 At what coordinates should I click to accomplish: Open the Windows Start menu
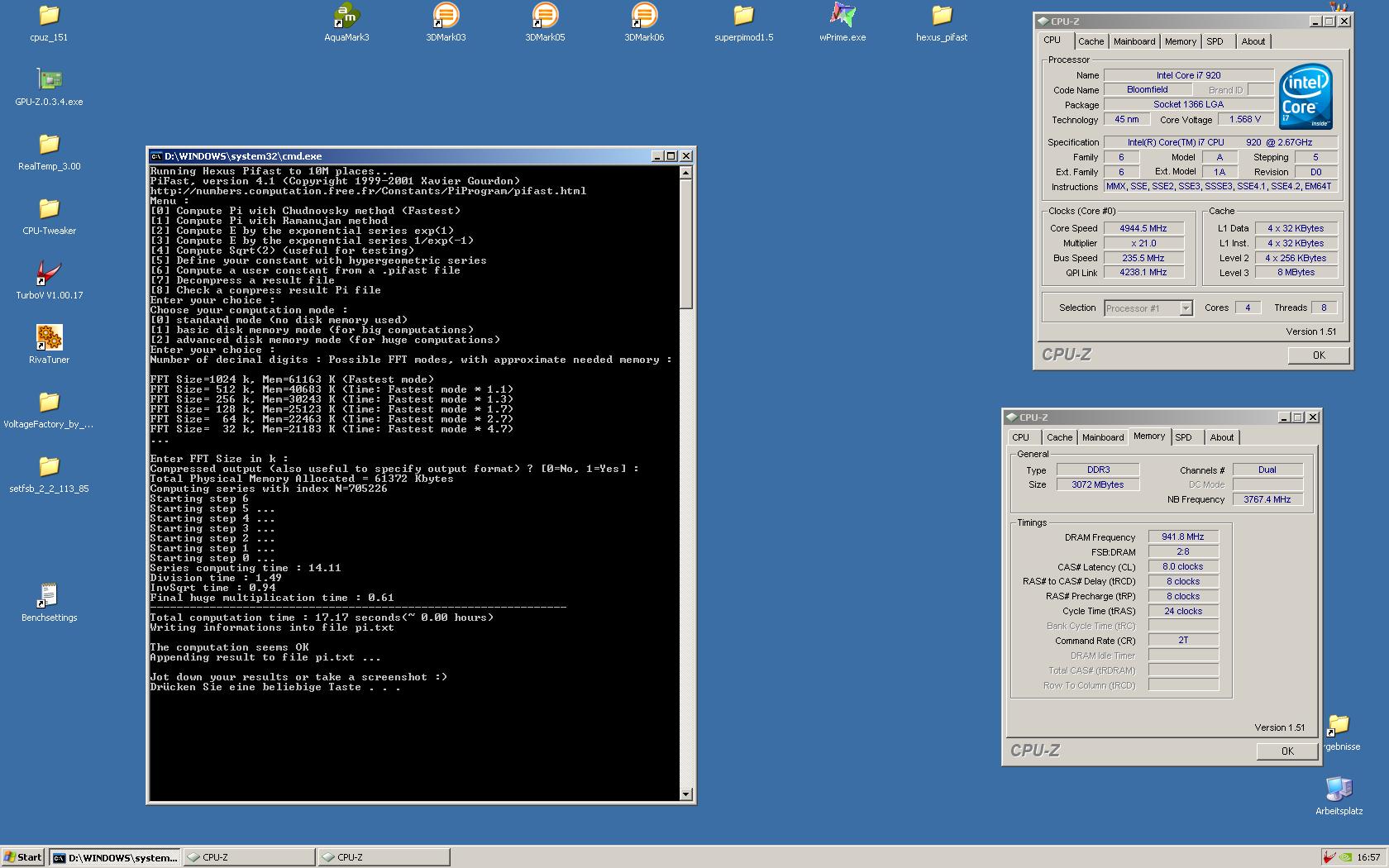[x=23, y=857]
